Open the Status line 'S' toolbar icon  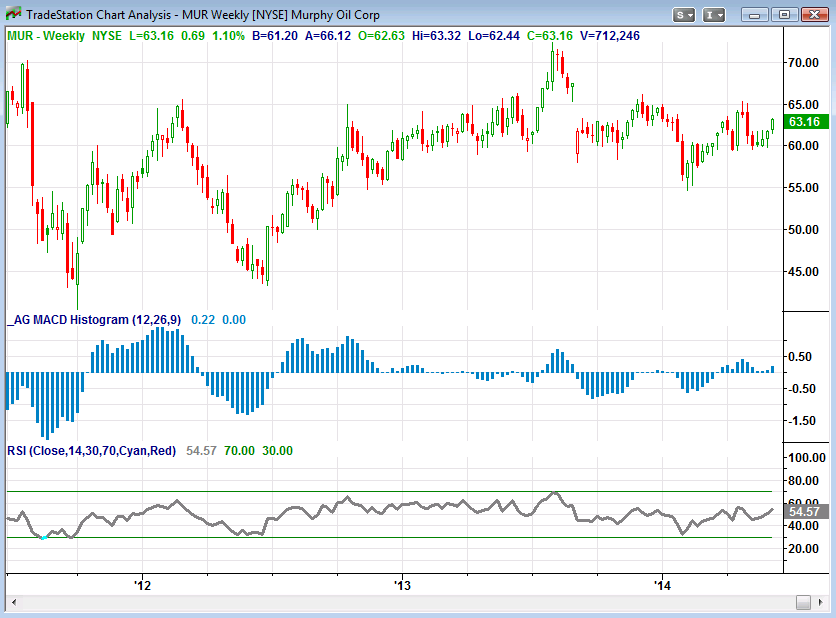[679, 14]
